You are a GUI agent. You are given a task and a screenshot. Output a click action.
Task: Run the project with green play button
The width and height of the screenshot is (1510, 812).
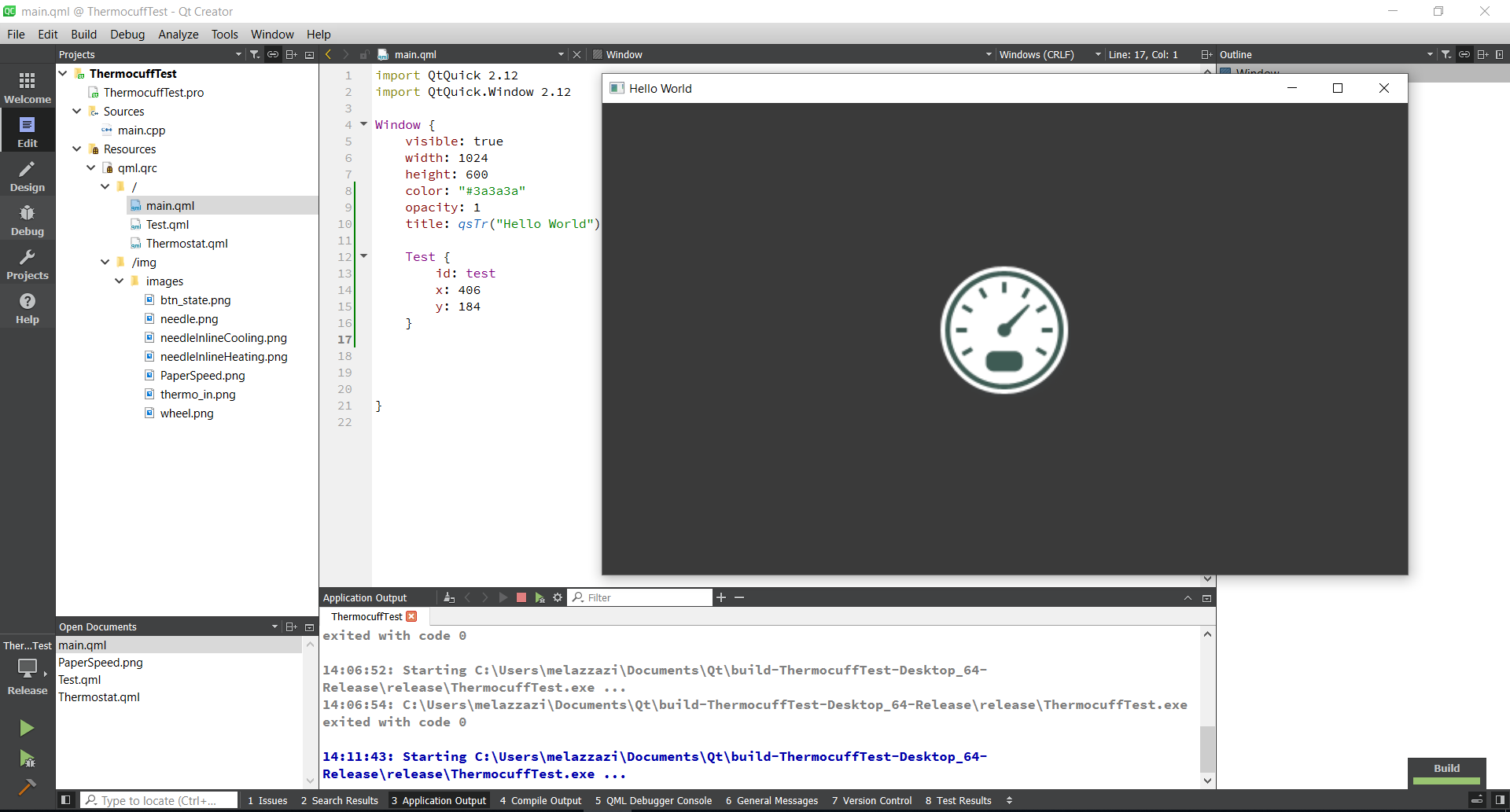click(27, 728)
